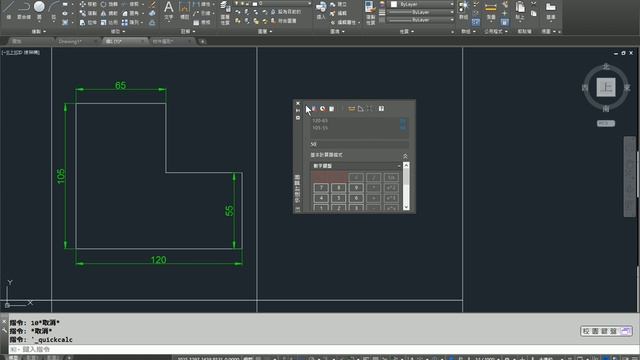This screenshot has height=360, width=640.
Task: Click the QuickCalc input box showing 50
Action: point(359,144)
